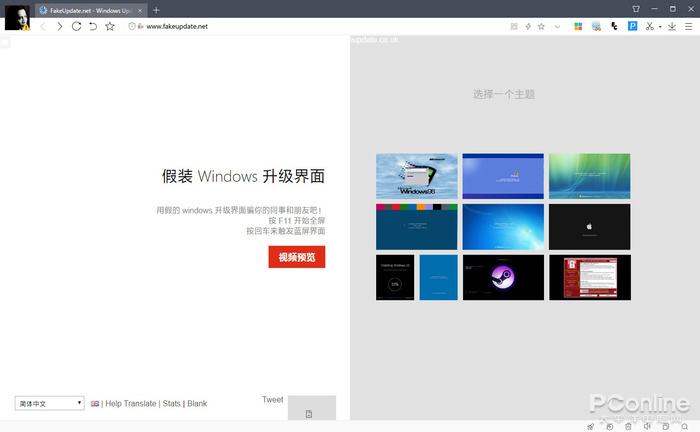Open the Stats link

pyautogui.click(x=171, y=403)
